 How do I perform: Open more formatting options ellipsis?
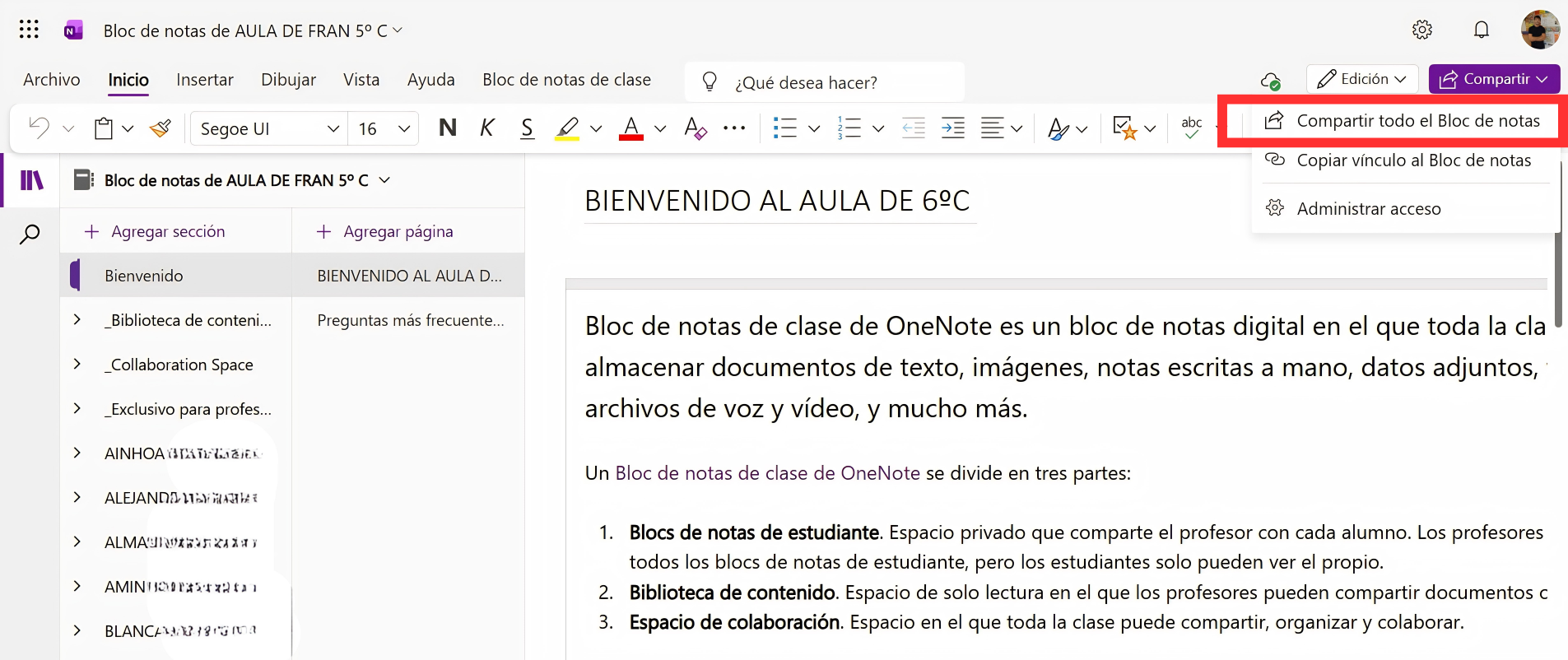(734, 128)
